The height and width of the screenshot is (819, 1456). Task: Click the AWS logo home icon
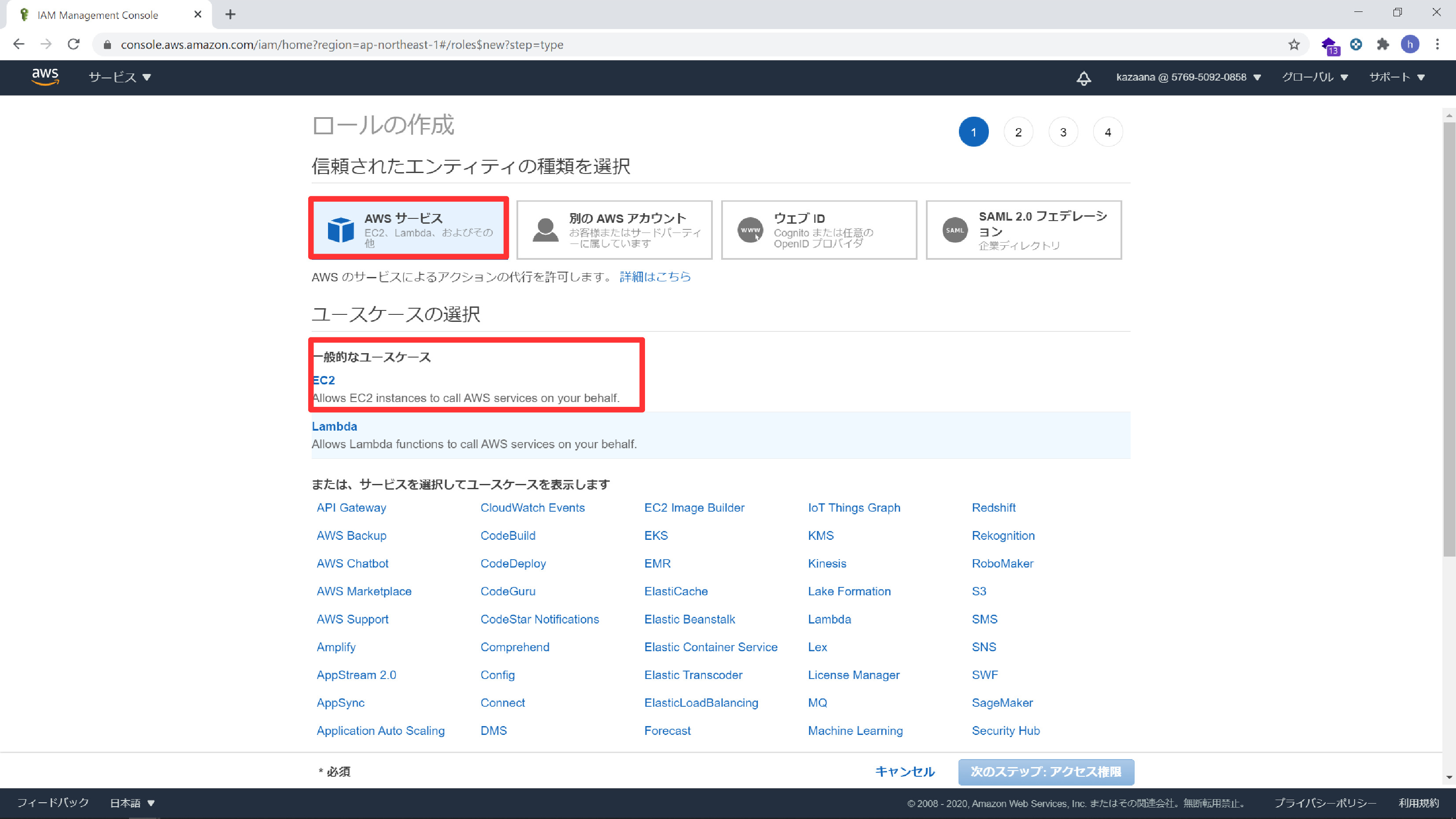tap(45, 77)
